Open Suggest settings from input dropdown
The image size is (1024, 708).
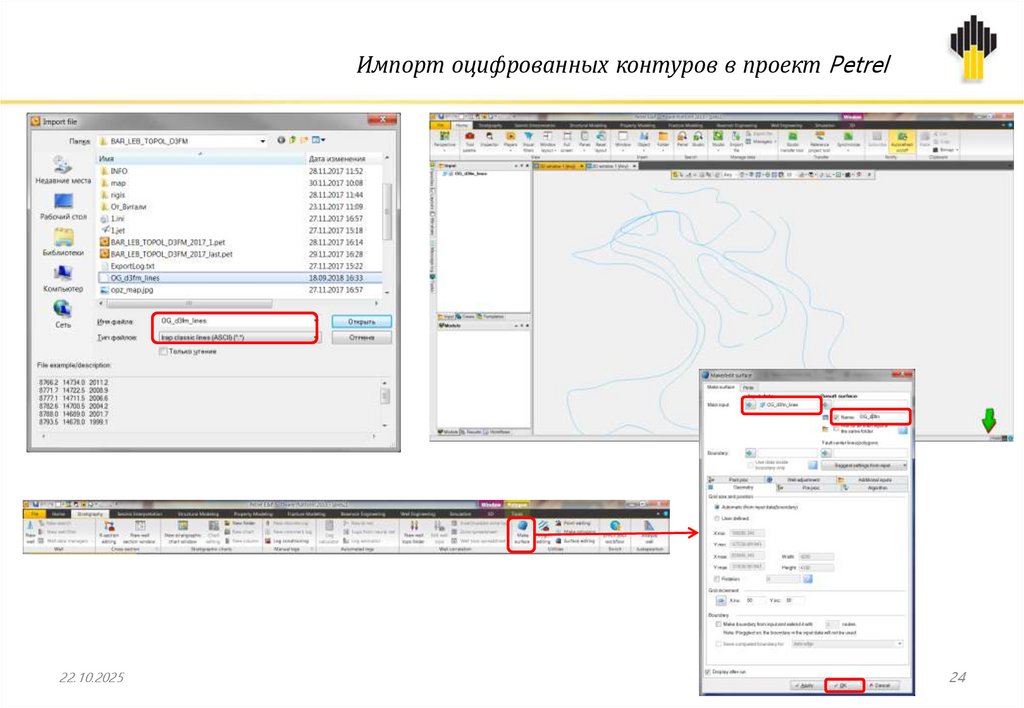click(x=864, y=465)
